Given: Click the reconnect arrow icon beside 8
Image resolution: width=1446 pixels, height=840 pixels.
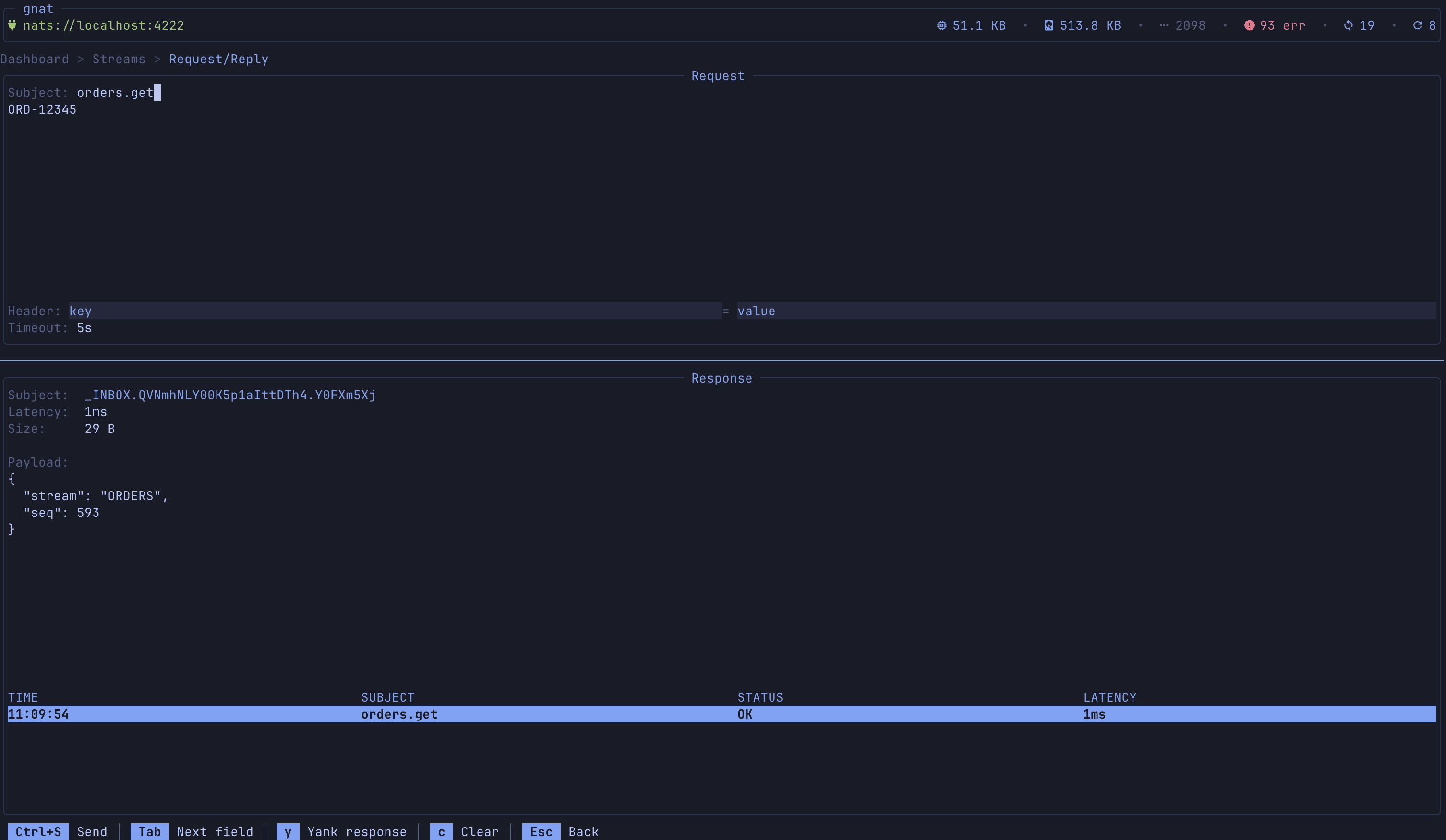Looking at the screenshot, I should (1417, 25).
